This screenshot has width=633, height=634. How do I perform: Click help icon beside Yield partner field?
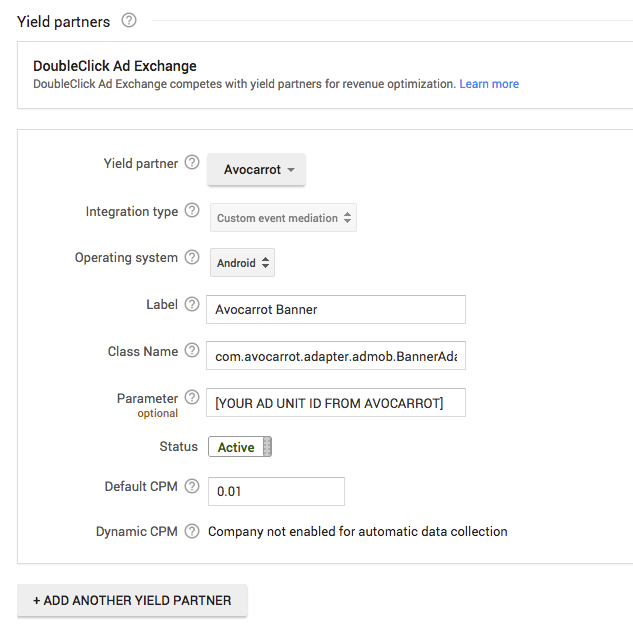pyautogui.click(x=192, y=163)
